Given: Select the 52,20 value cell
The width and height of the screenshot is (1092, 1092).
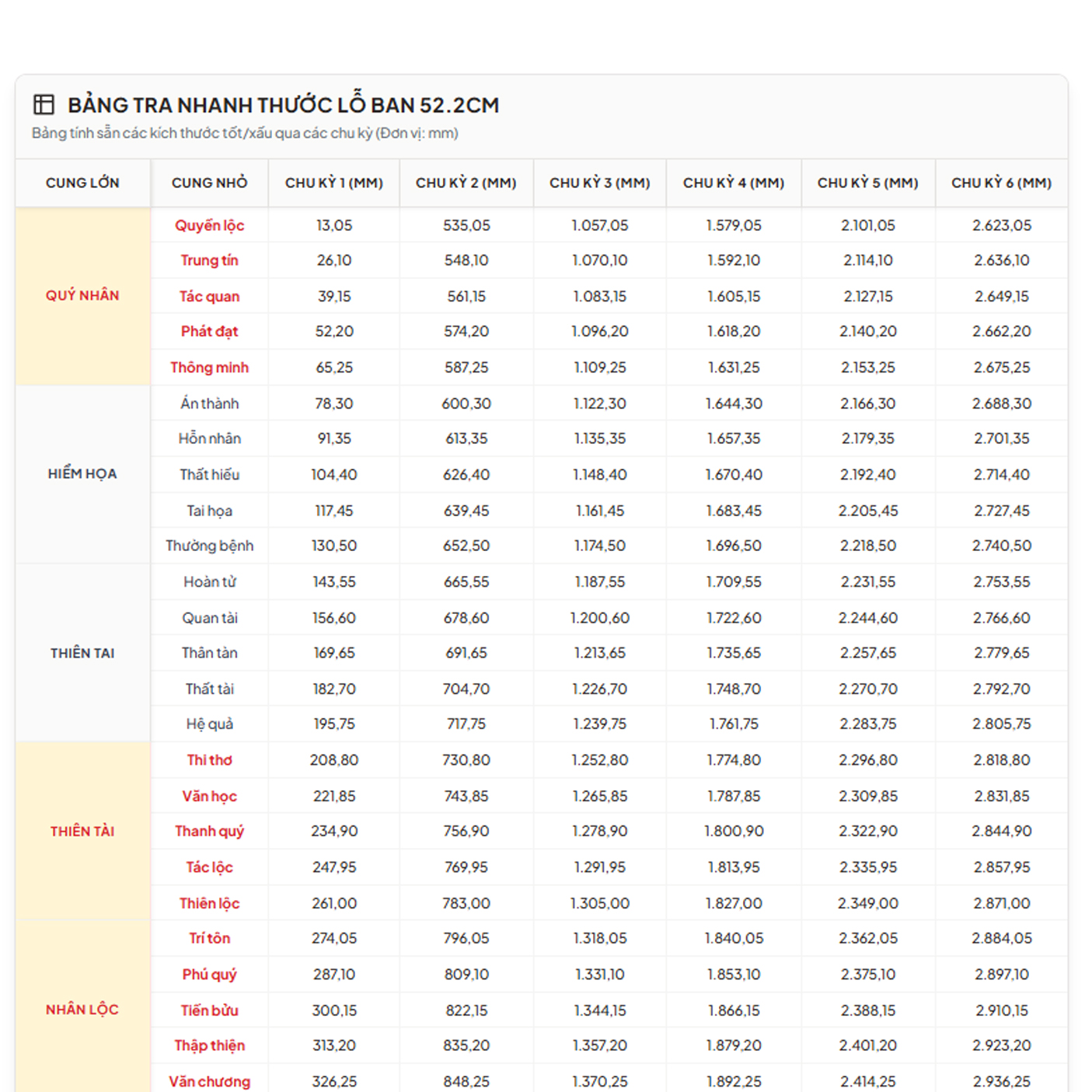Looking at the screenshot, I should coord(334,332).
